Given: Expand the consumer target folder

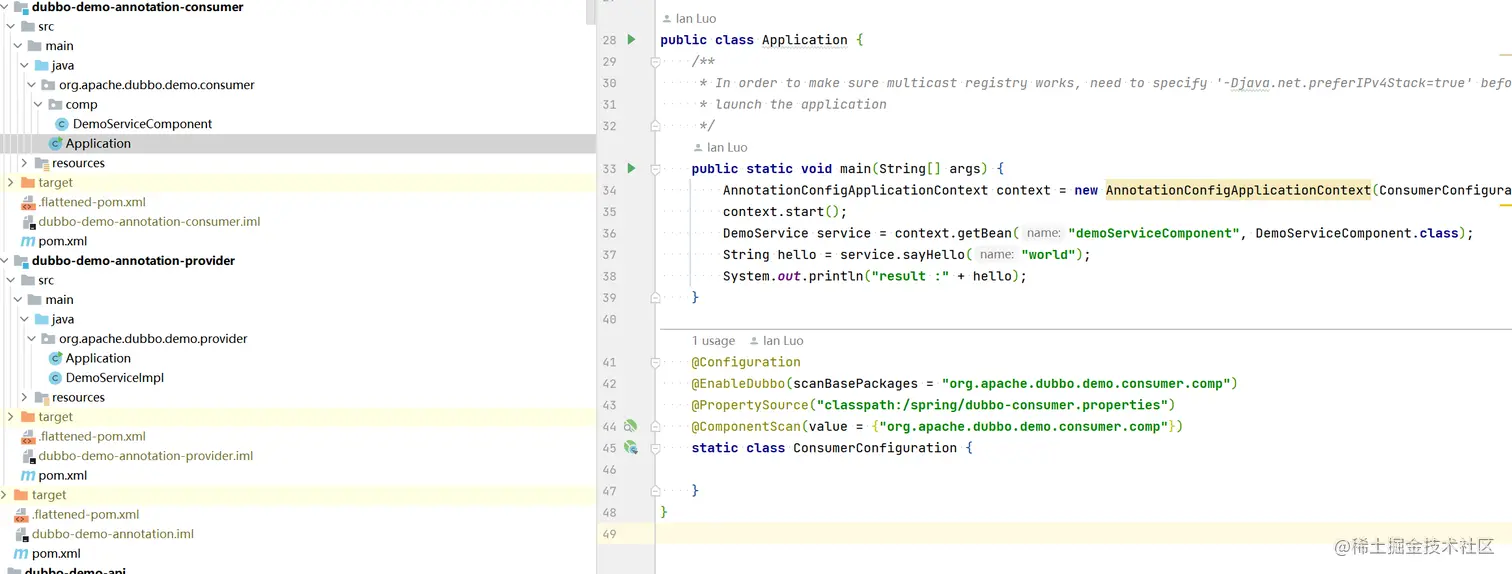Looking at the screenshot, I should [10, 182].
